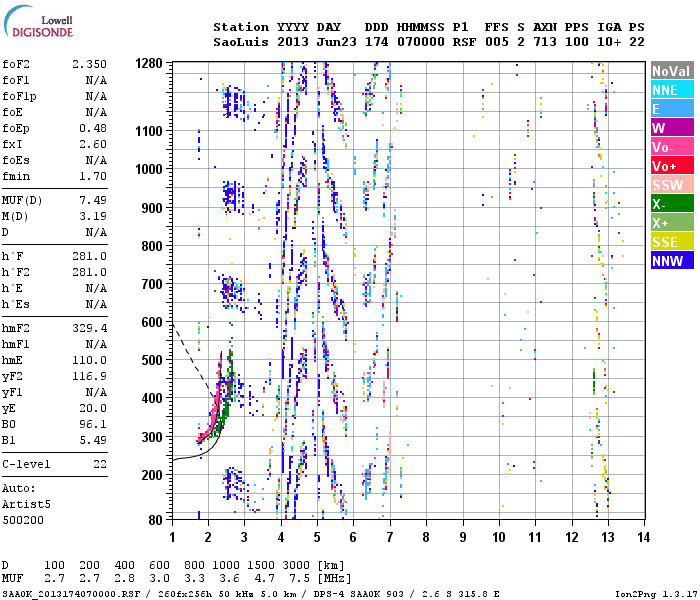
Task: Select the X+ light green swatch
Action: tap(672, 223)
